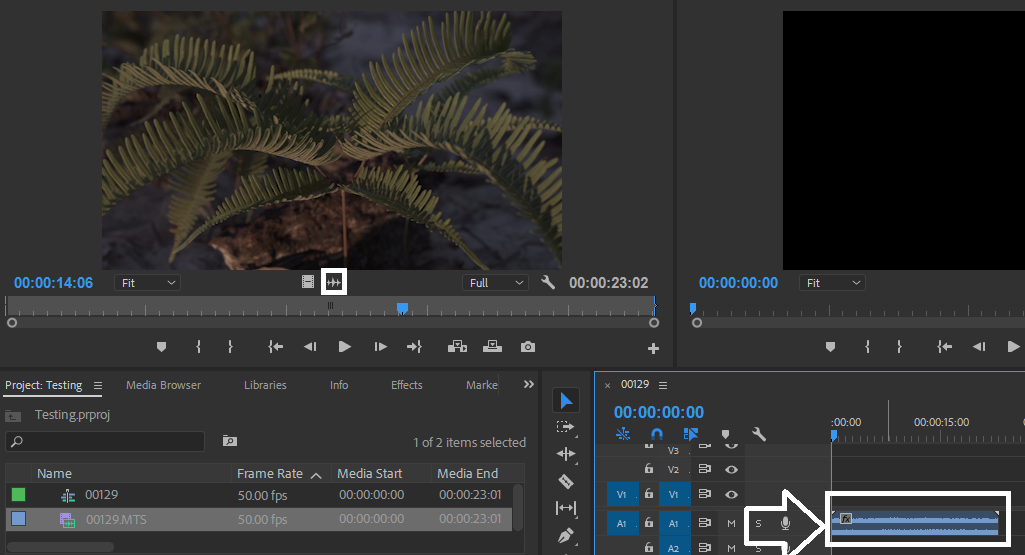Toggle the V1 source patch button
This screenshot has height=555, width=1025.
click(622, 494)
